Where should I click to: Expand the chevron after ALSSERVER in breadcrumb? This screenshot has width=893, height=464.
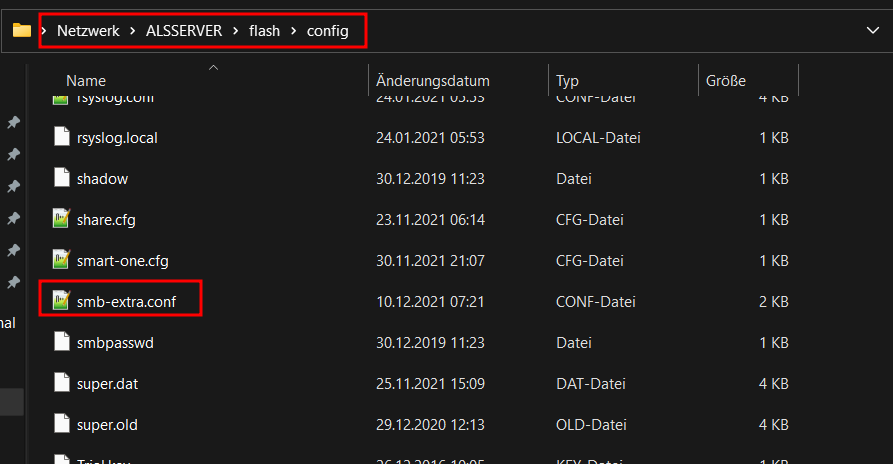235,31
